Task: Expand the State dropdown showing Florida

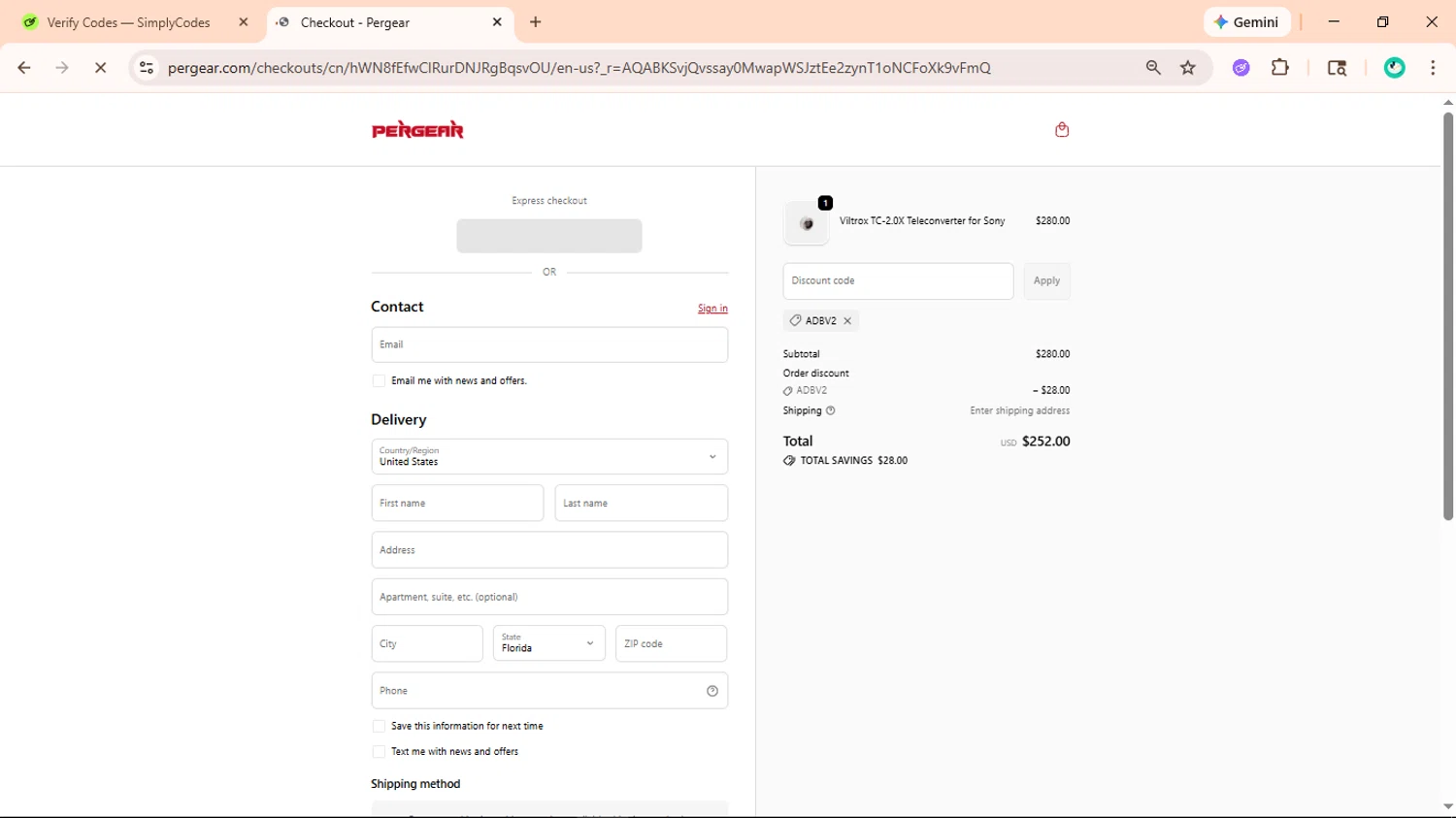Action: tap(549, 643)
